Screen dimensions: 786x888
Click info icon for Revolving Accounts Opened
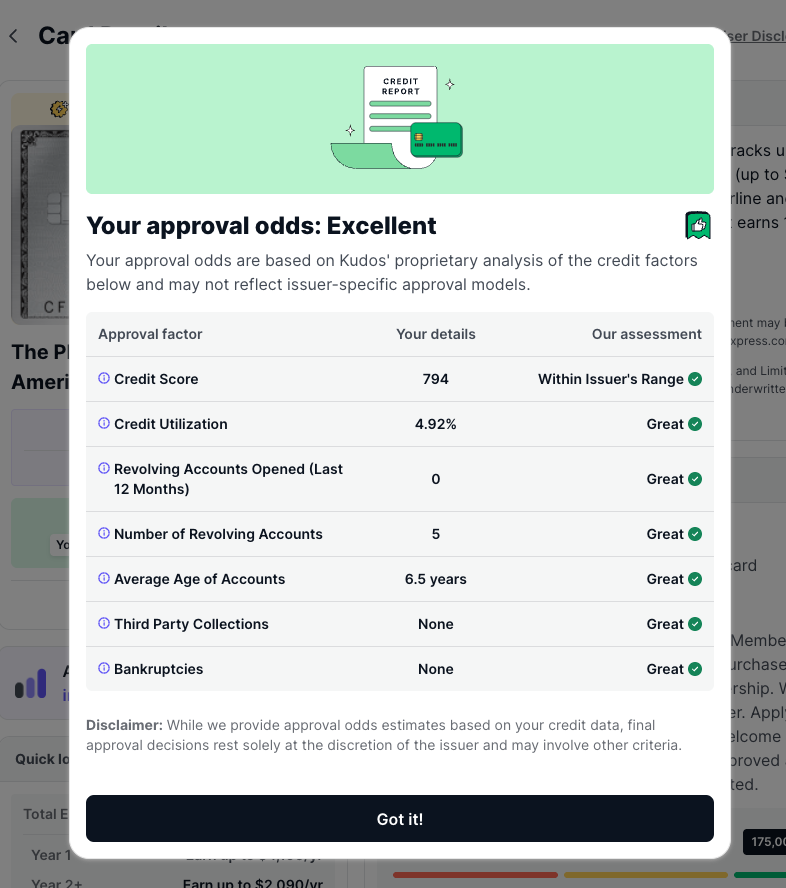pyautogui.click(x=104, y=468)
